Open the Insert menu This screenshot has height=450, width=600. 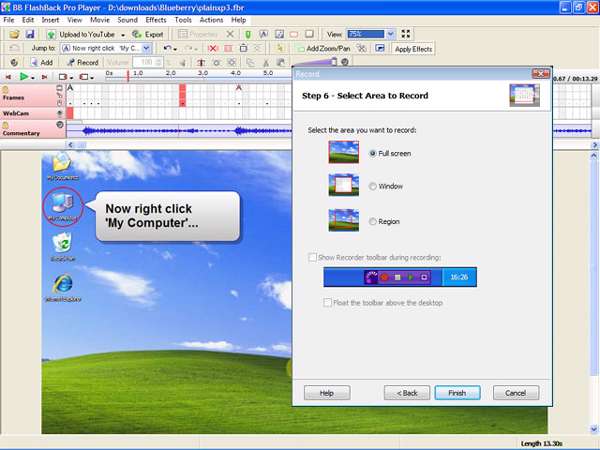pyautogui.click(x=50, y=20)
